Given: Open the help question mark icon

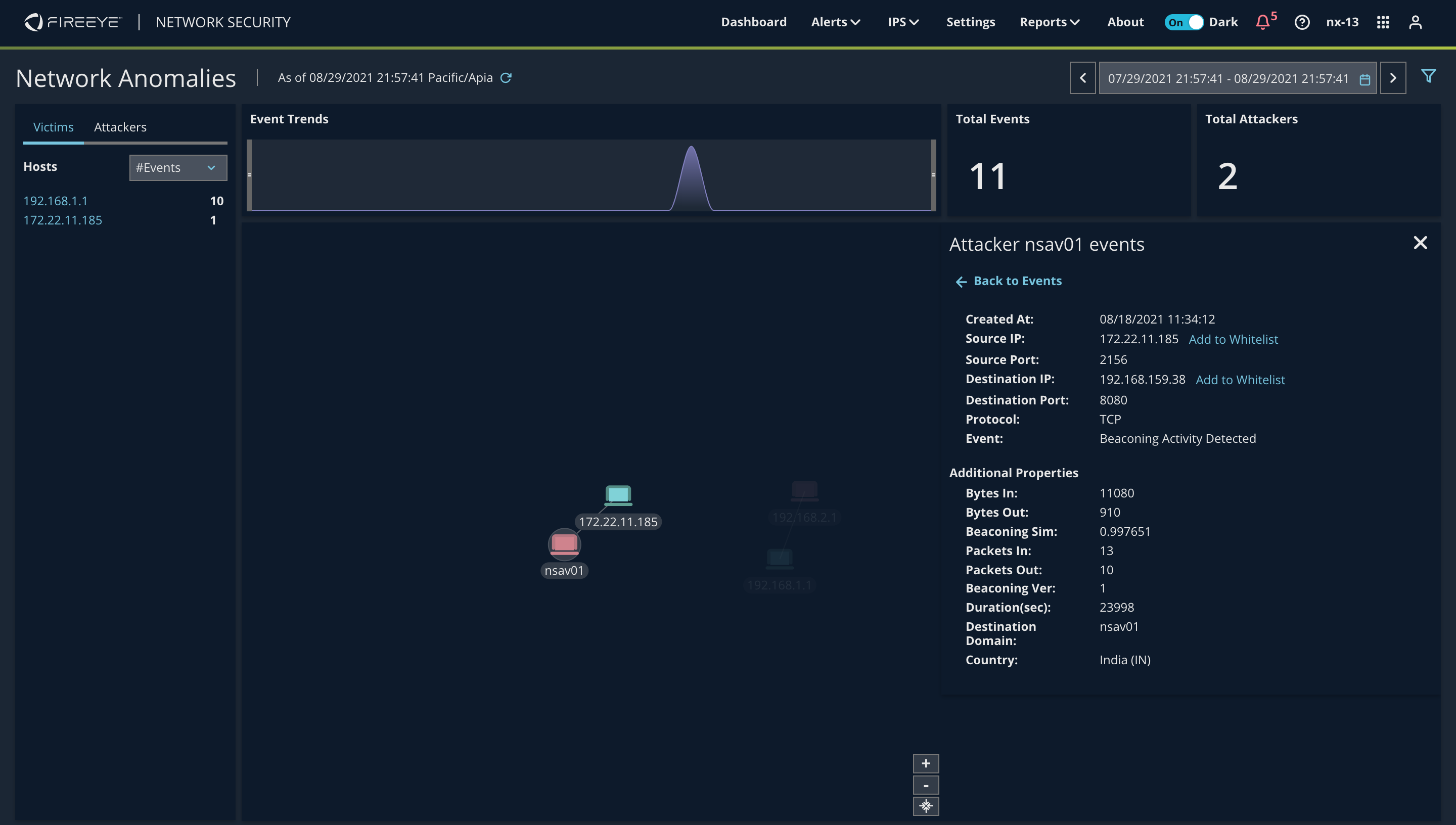Looking at the screenshot, I should tap(1302, 22).
